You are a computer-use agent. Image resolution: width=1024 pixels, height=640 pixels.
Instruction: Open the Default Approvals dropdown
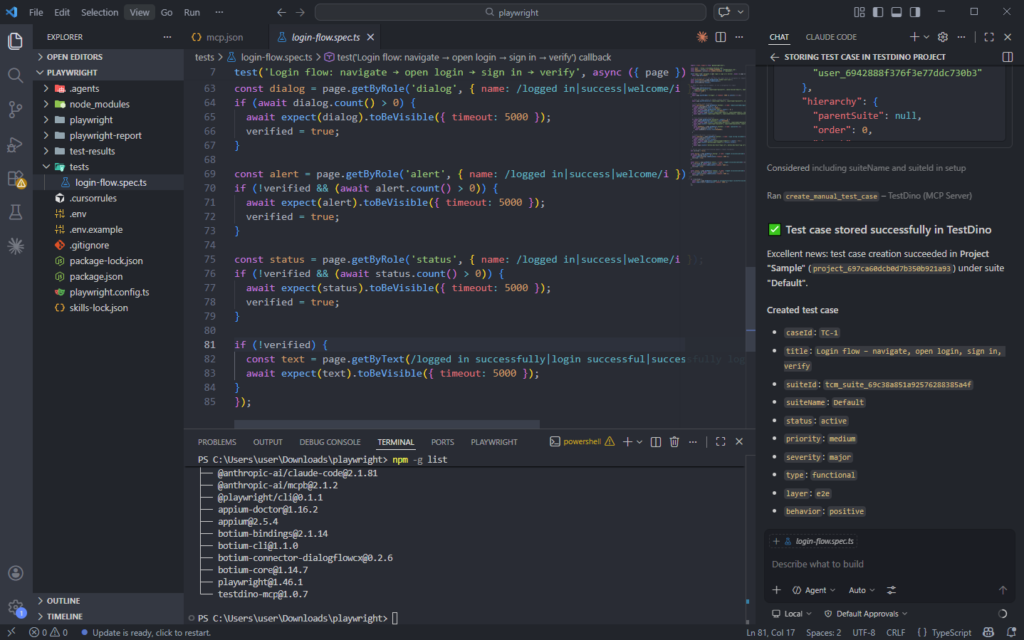(x=867, y=613)
